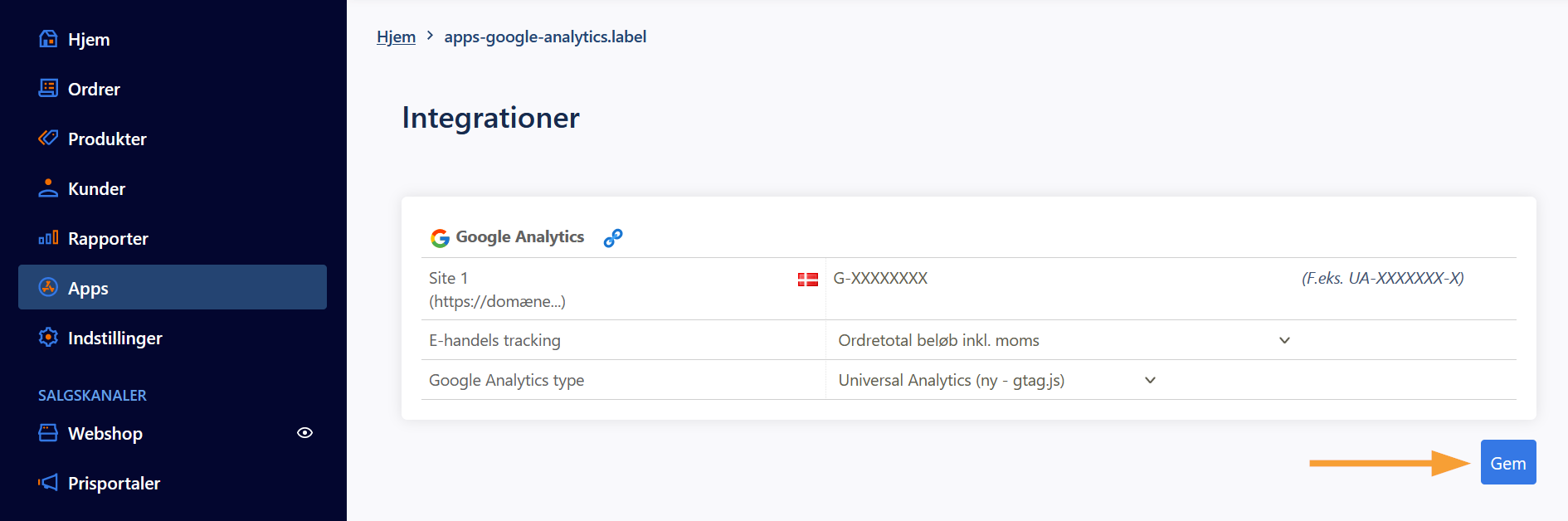This screenshot has height=521, width=1568.
Task: Open the E-handels tracking dropdown
Action: point(1064,340)
